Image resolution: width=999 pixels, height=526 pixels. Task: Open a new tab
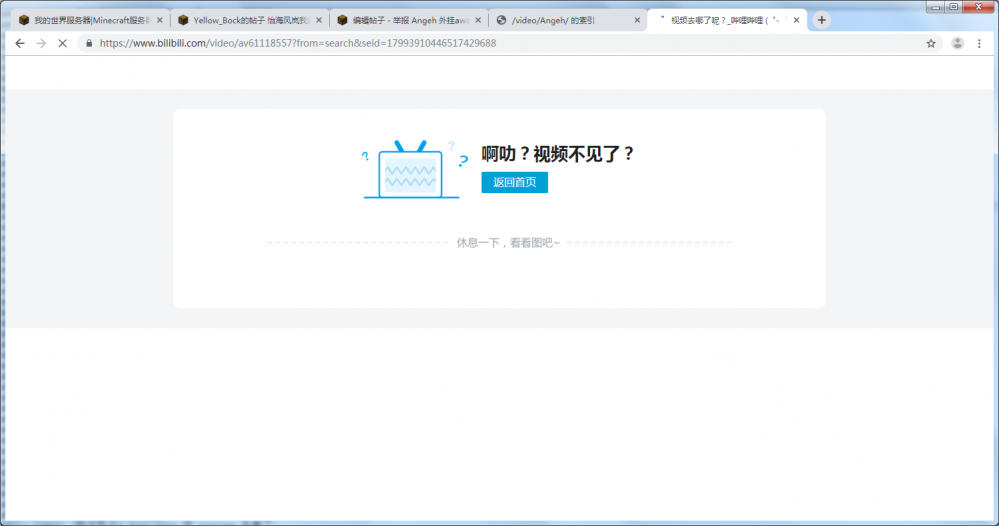[x=821, y=20]
